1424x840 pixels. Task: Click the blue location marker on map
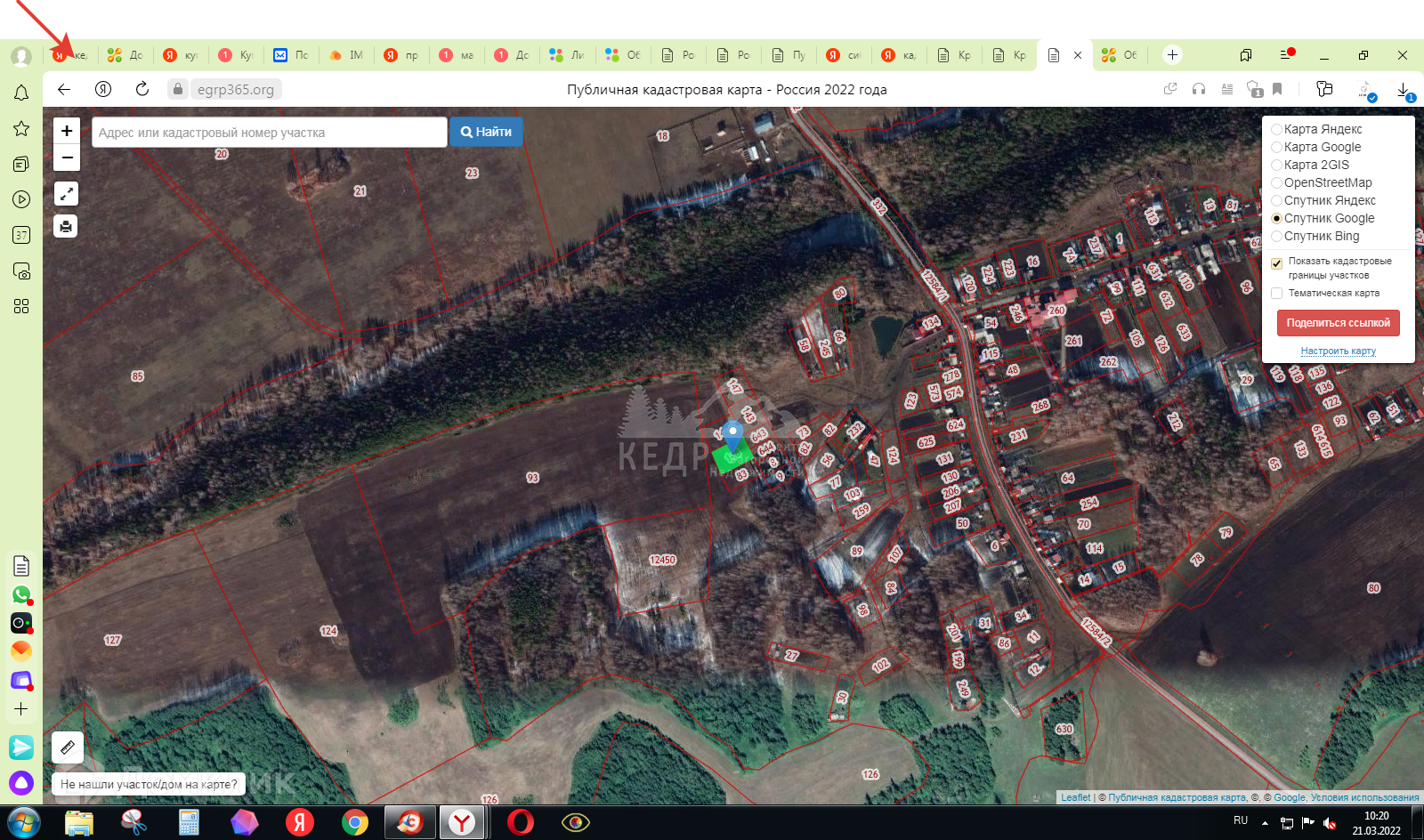(x=732, y=436)
